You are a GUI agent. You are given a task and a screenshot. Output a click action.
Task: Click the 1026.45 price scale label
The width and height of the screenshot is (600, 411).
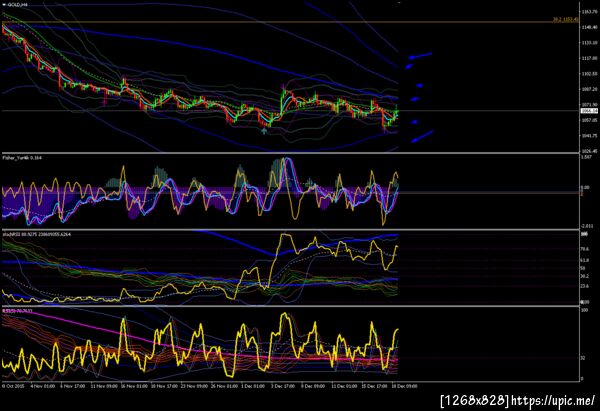[590, 151]
